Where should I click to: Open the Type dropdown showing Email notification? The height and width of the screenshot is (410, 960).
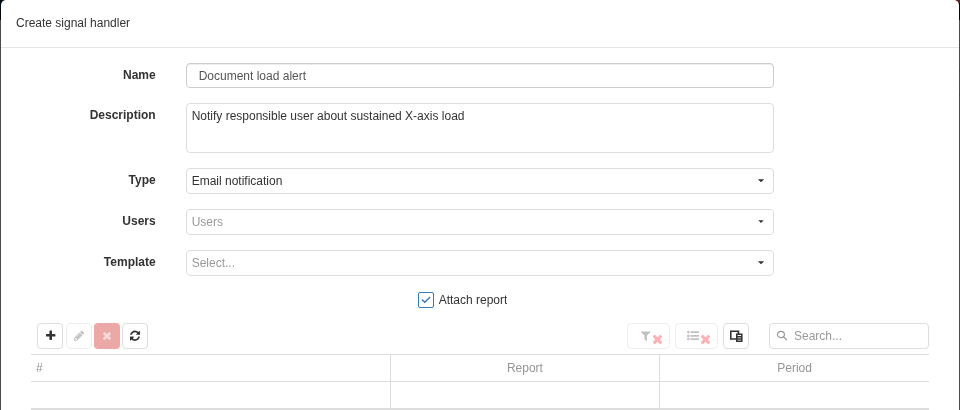click(480, 181)
